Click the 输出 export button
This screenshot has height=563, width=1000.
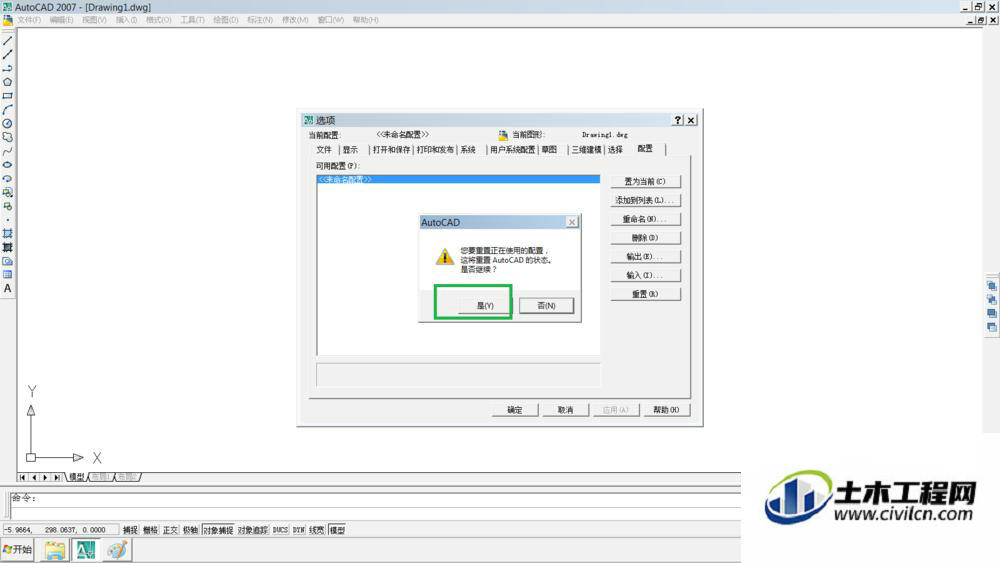(x=645, y=257)
